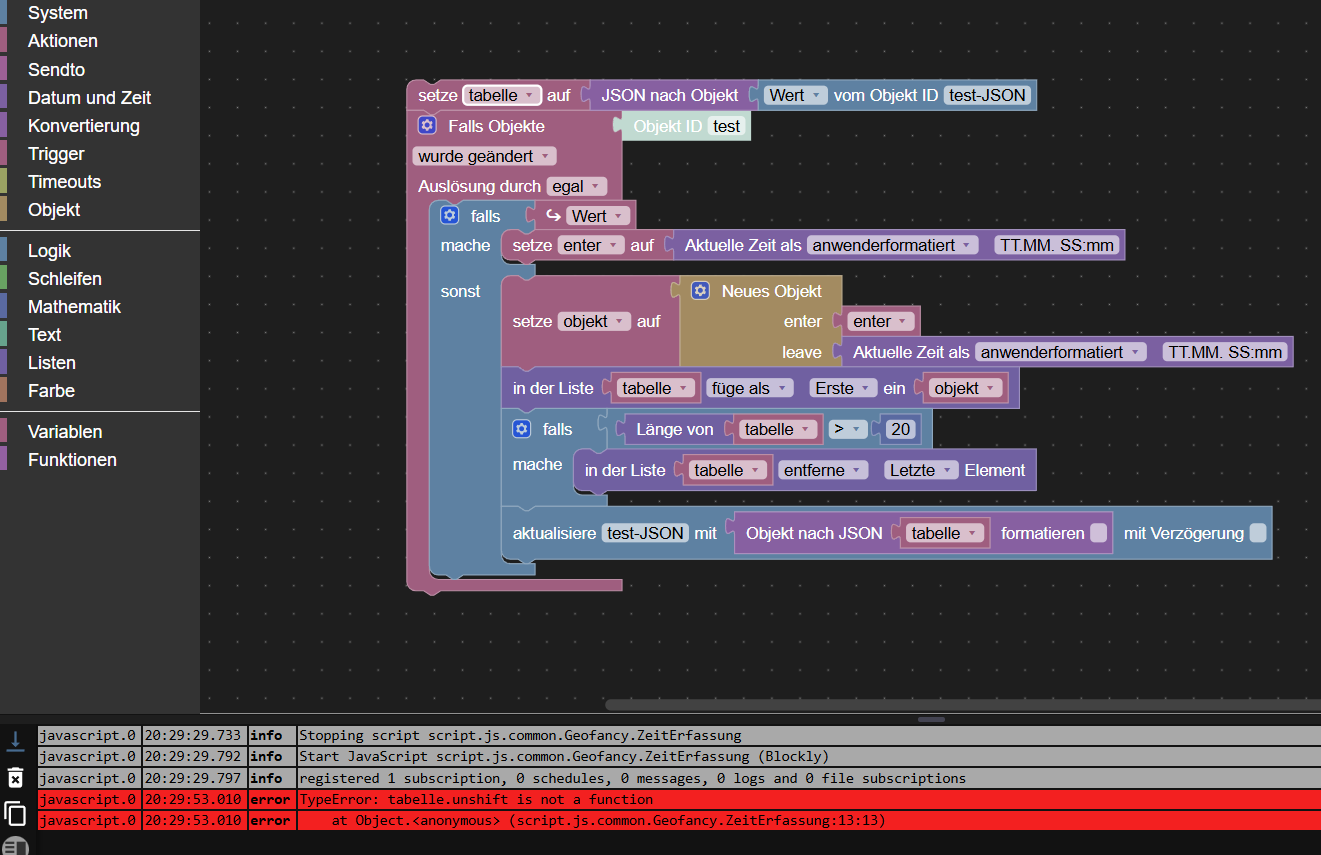Click the 'test-JSON' object ID field in aktualisiere block
The image size is (1321, 855).
[x=645, y=533]
